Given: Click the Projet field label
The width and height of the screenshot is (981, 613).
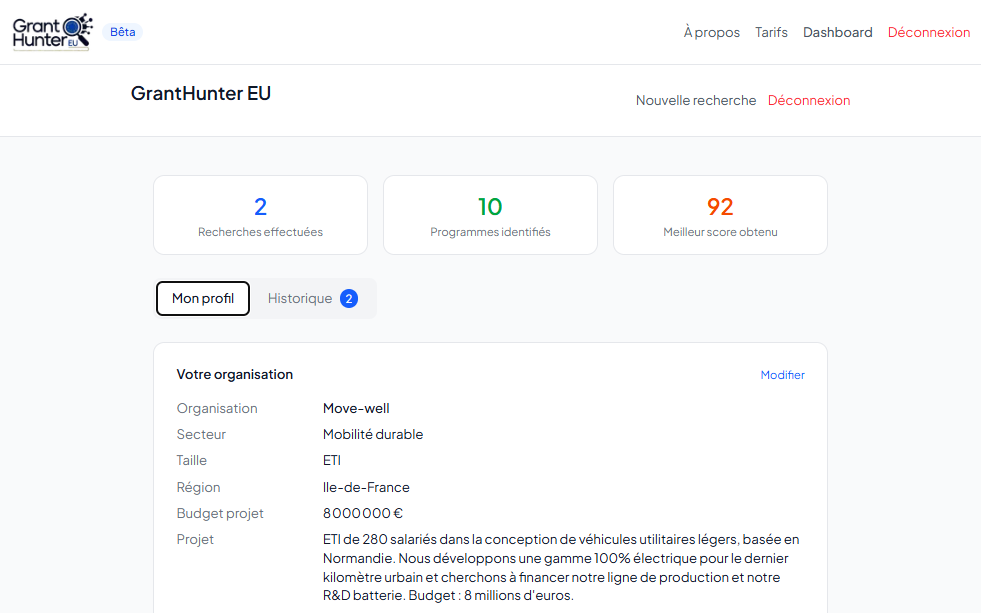Looking at the screenshot, I should [195, 540].
